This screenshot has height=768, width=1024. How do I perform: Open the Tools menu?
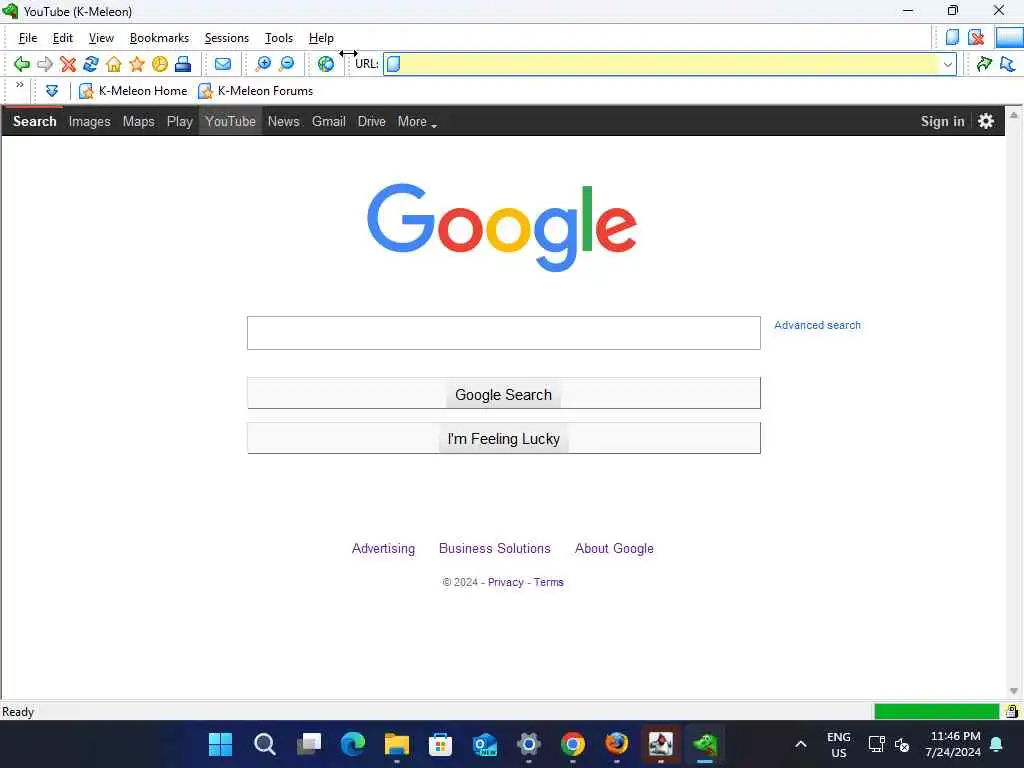[x=279, y=38]
